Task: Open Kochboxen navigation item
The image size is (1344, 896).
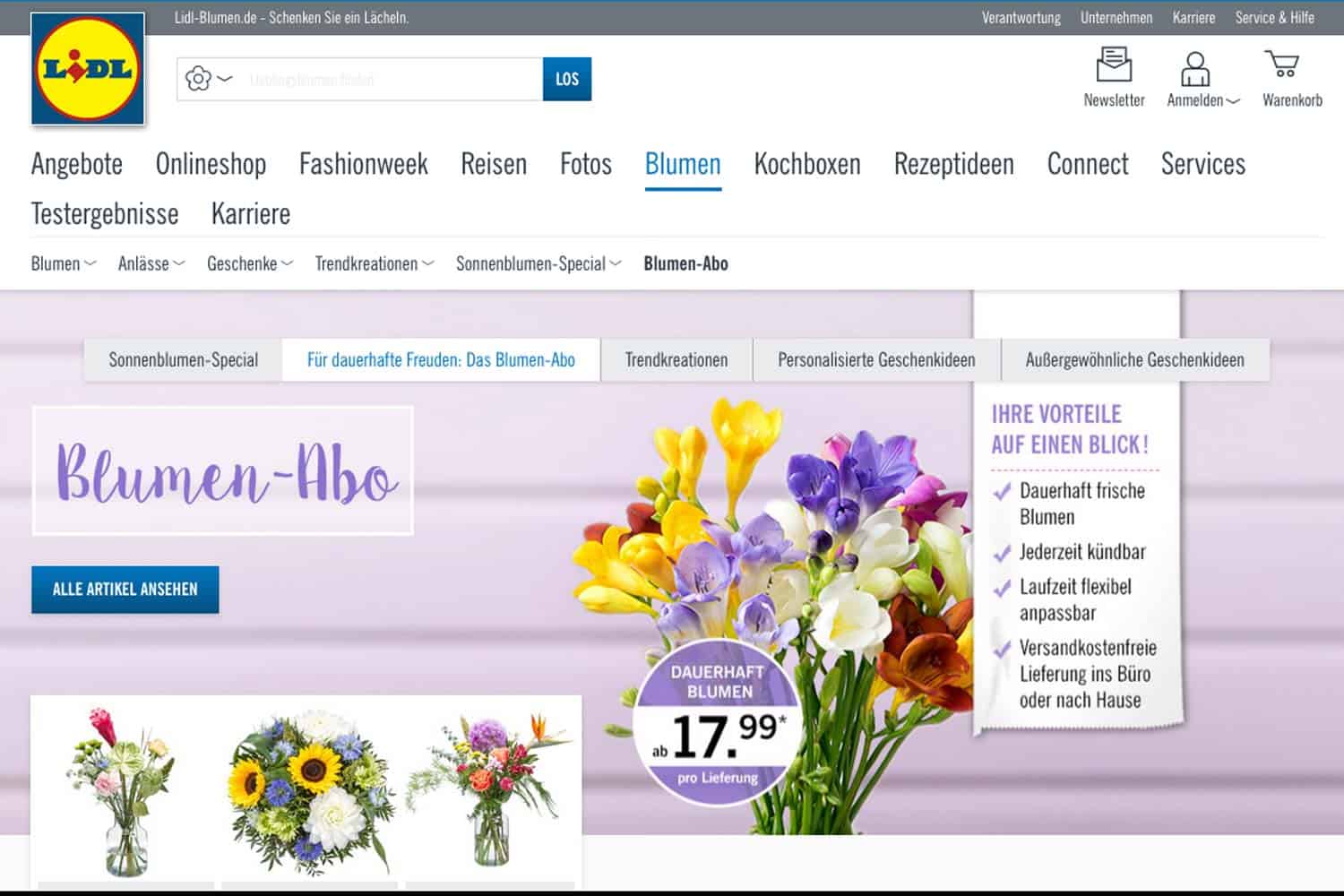Action: [x=807, y=164]
